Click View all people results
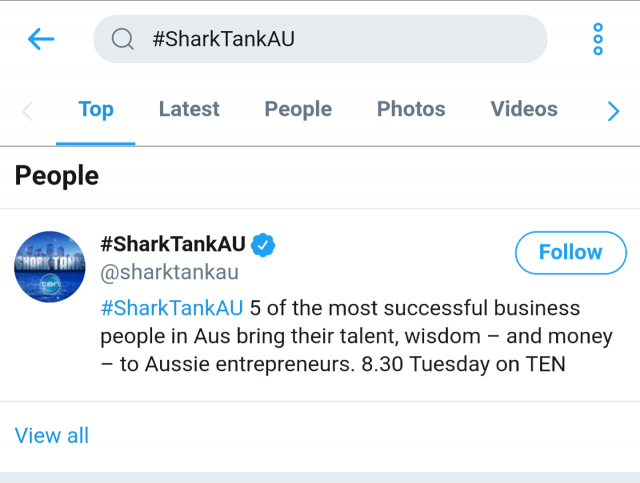Viewport: 640px width, 483px height. point(51,435)
